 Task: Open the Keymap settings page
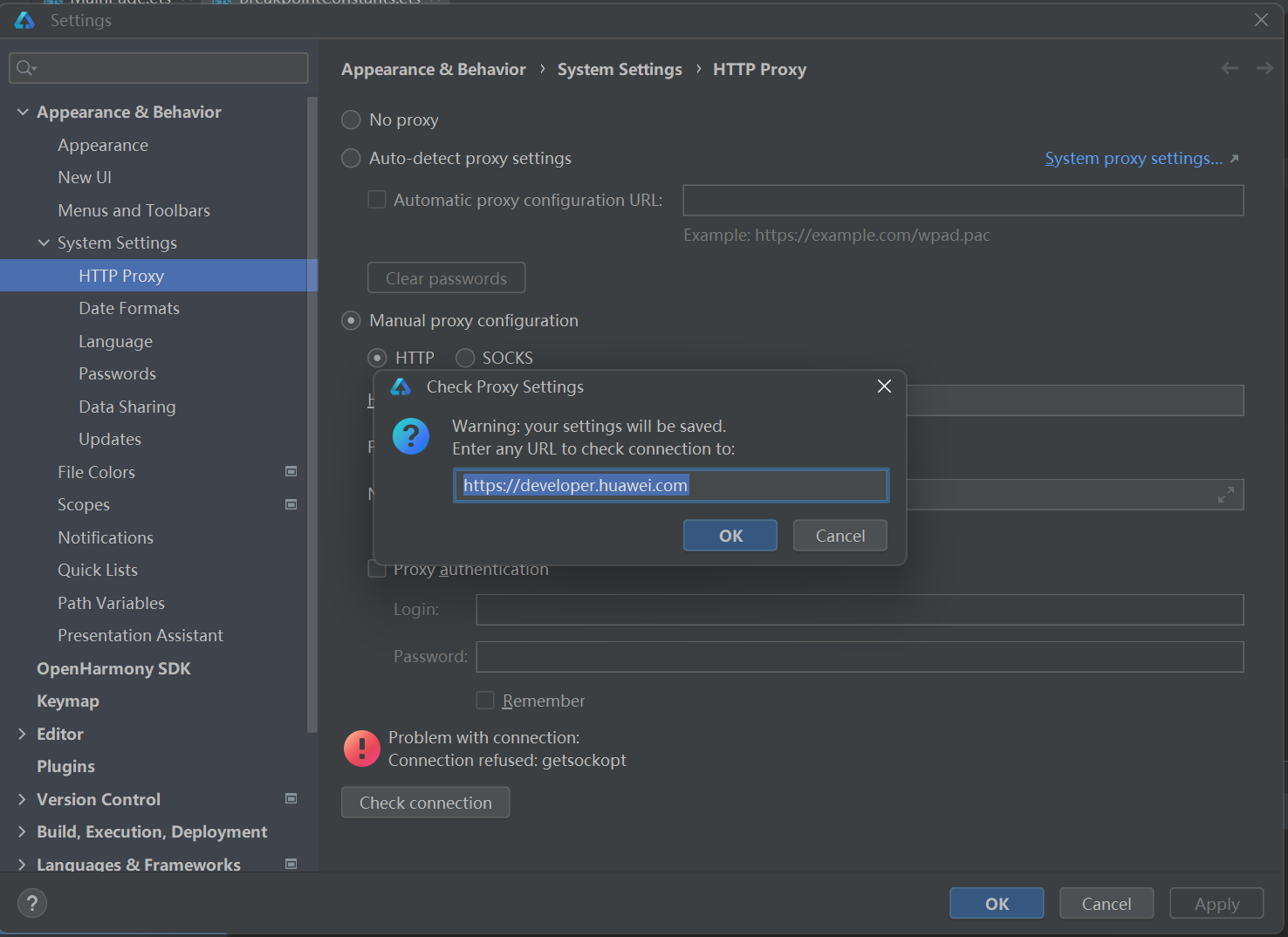[x=68, y=701]
